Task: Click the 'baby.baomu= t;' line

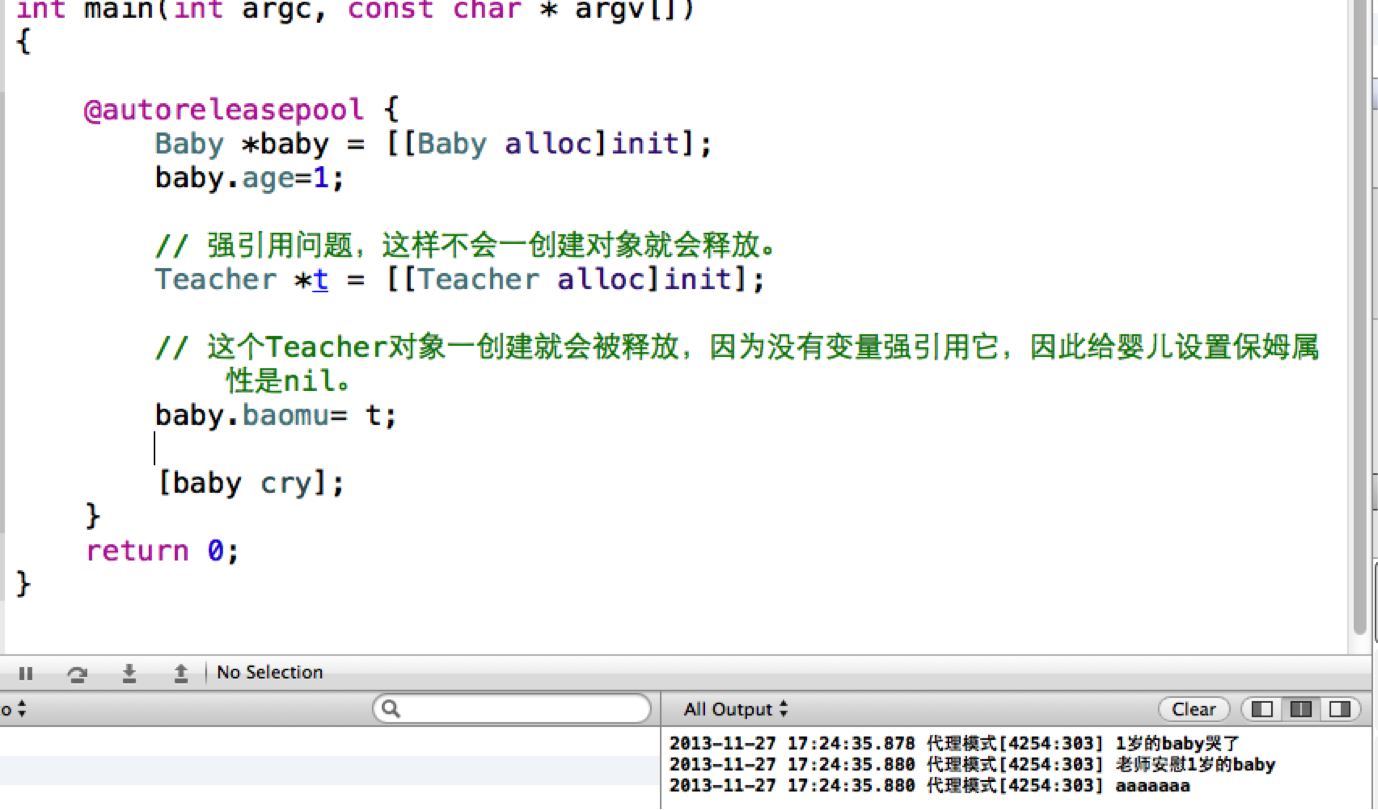Action: click(276, 415)
